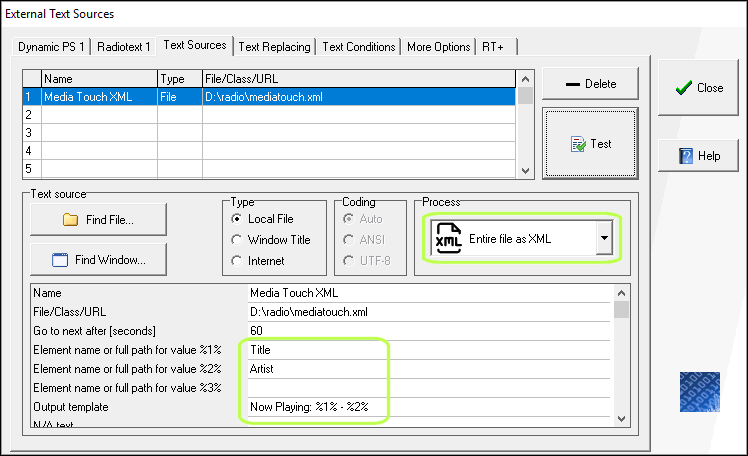Click the Find File... button
748x456 pixels.
pyautogui.click(x=99, y=220)
